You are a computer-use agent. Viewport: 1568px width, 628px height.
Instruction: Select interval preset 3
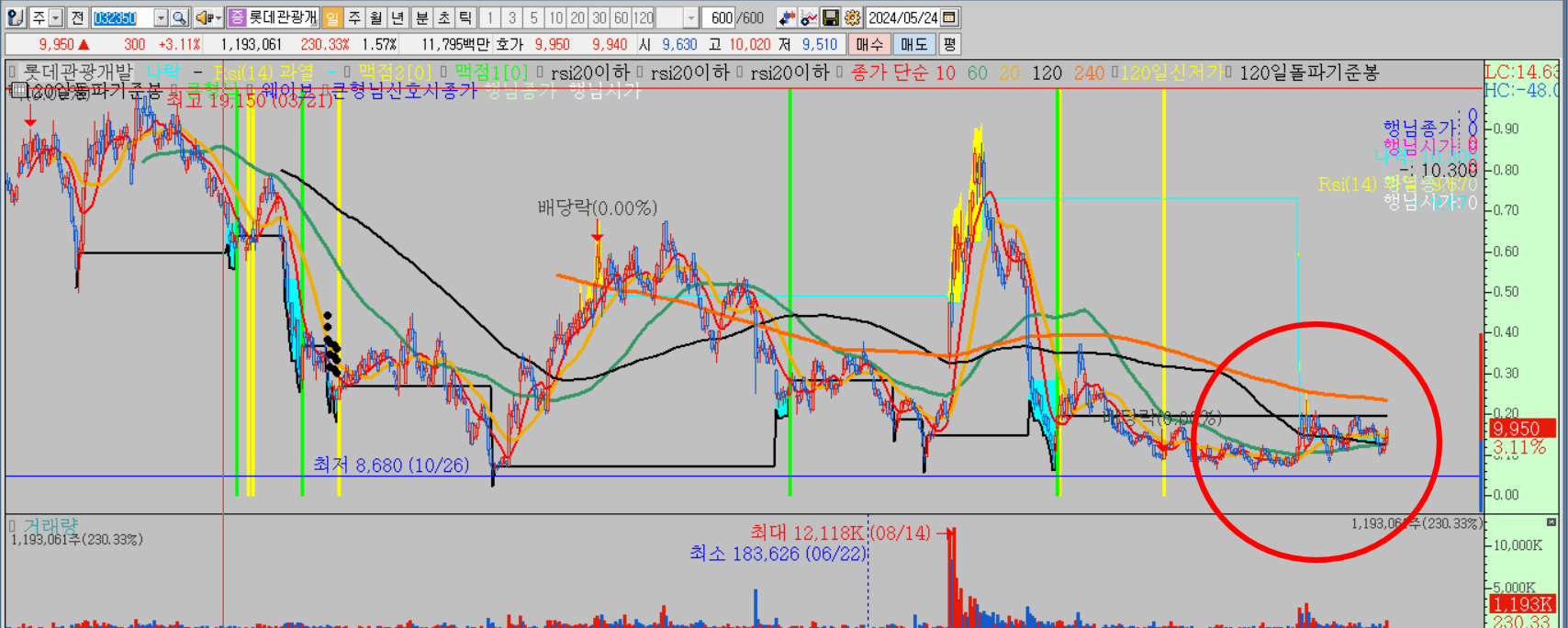click(x=512, y=17)
